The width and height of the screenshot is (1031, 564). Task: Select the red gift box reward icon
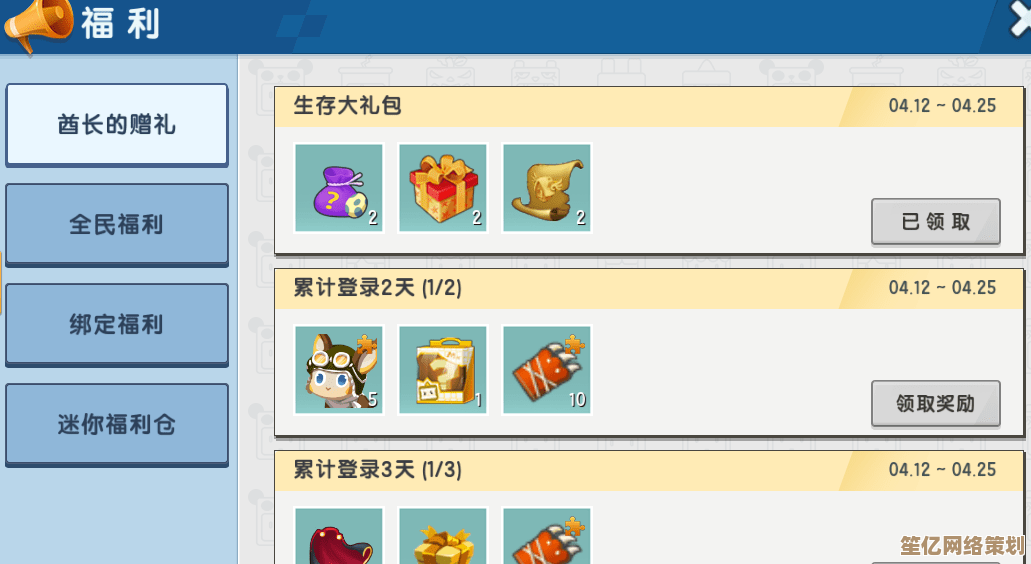443,188
